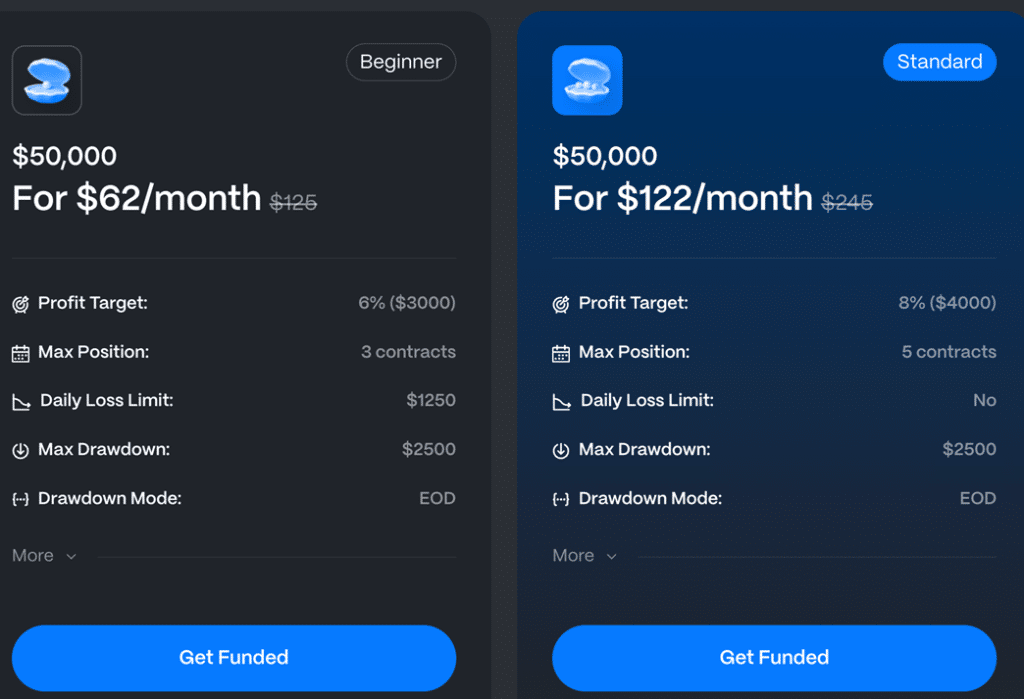Viewport: 1024px width, 699px height.
Task: Click the Profit Target icon in Standard plan
Action: pyautogui.click(x=560, y=304)
